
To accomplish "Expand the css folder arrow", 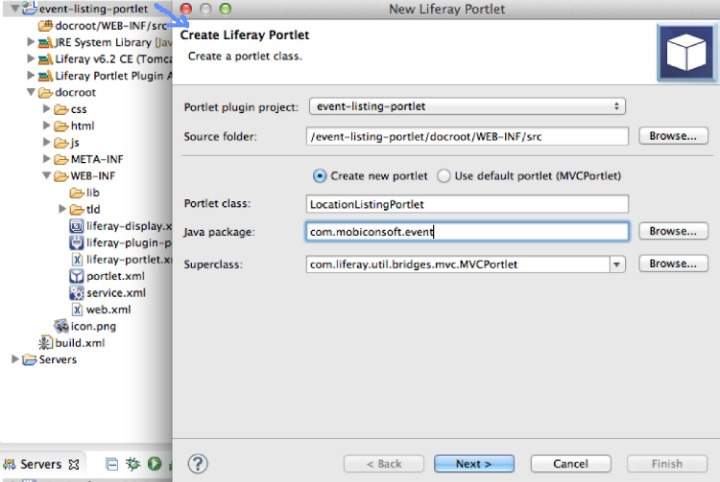I will [x=46, y=109].
